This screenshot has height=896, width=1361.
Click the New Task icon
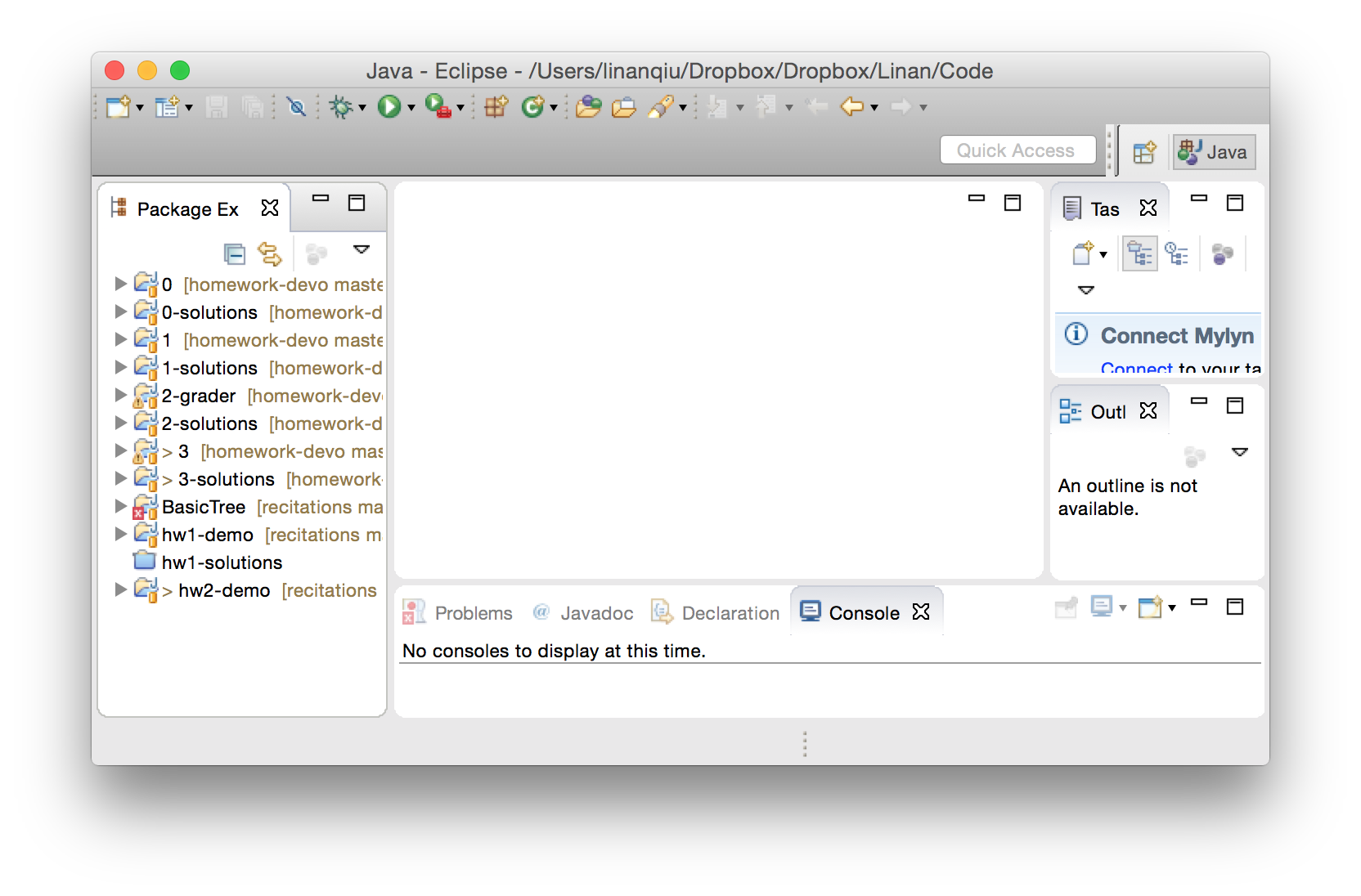[1083, 254]
